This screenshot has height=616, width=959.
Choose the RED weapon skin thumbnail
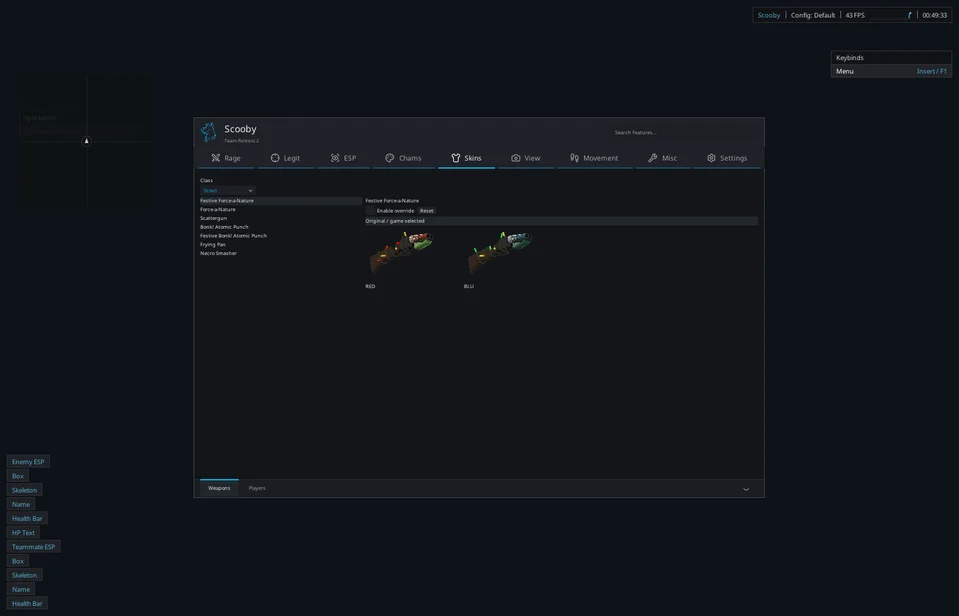tap(401, 253)
